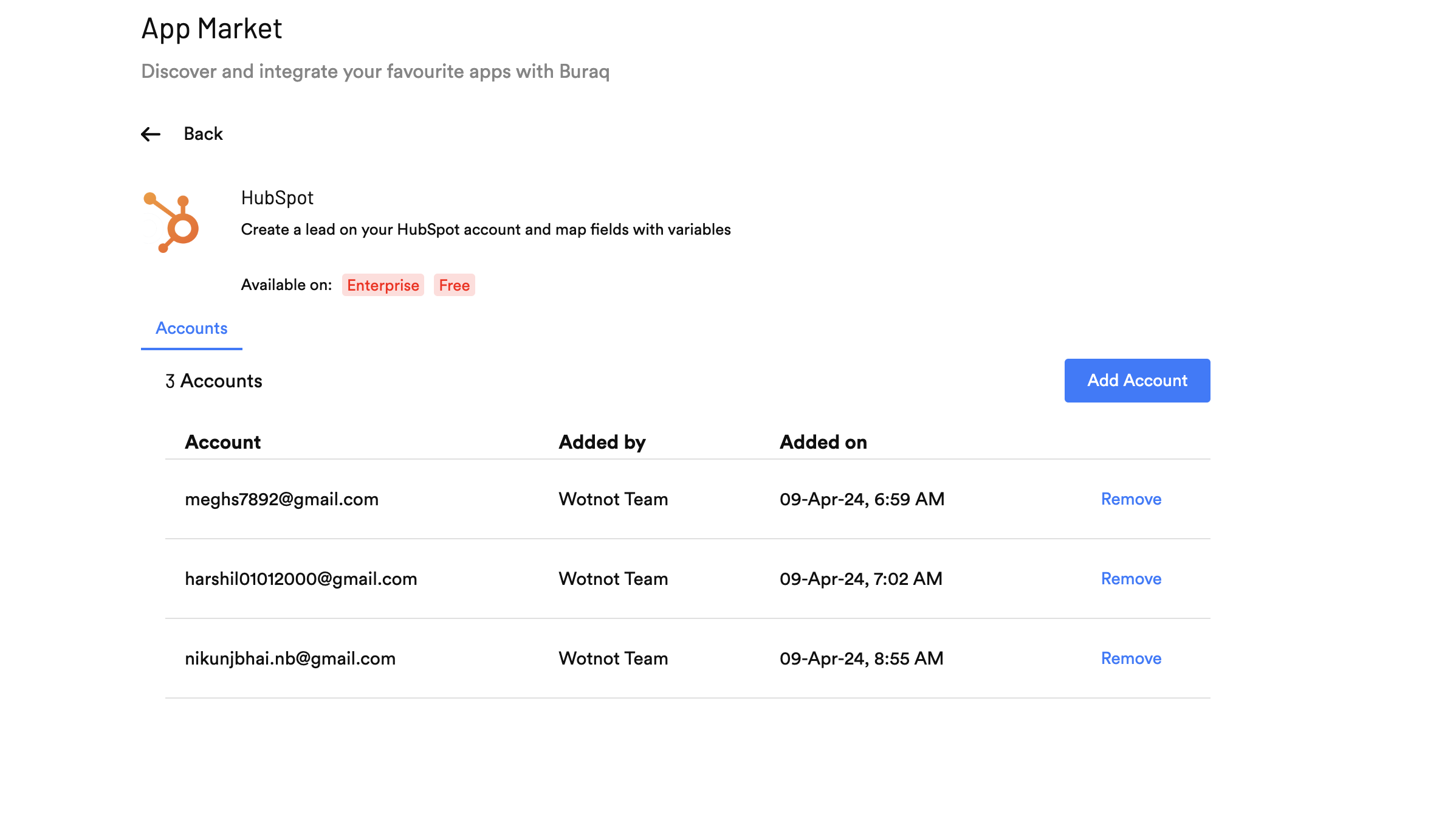The image size is (1456, 819).
Task: Click the Enterprise availability badge
Action: coord(382,285)
